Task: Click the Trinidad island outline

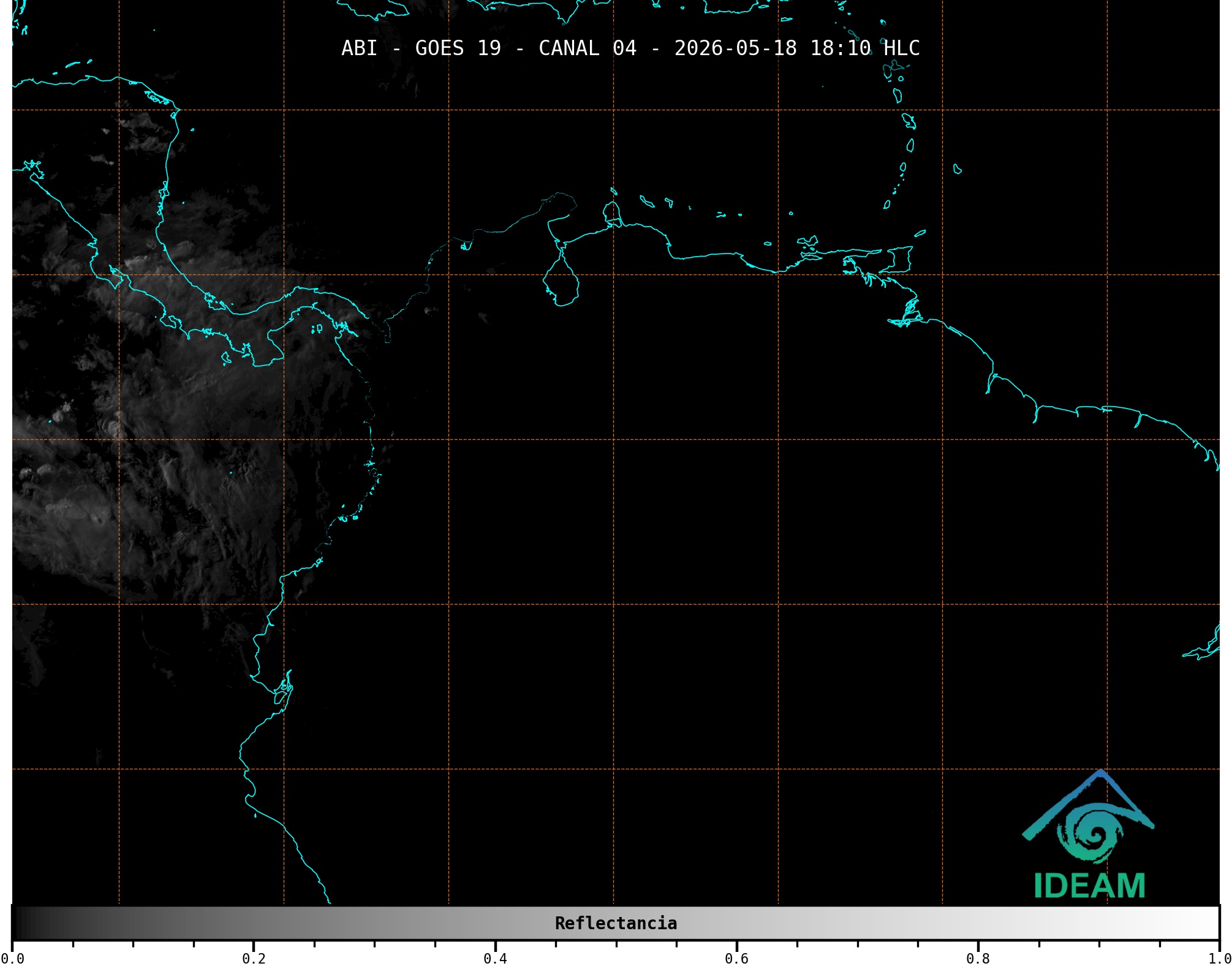Action: tap(896, 260)
